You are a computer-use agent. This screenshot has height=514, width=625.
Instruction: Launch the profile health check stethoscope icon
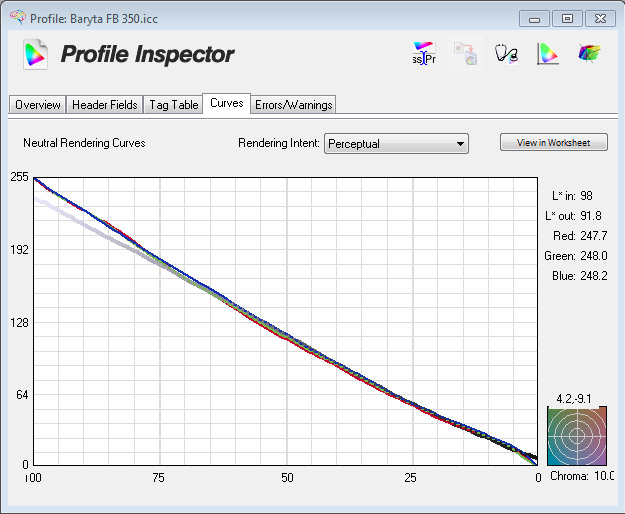pyautogui.click(x=506, y=53)
